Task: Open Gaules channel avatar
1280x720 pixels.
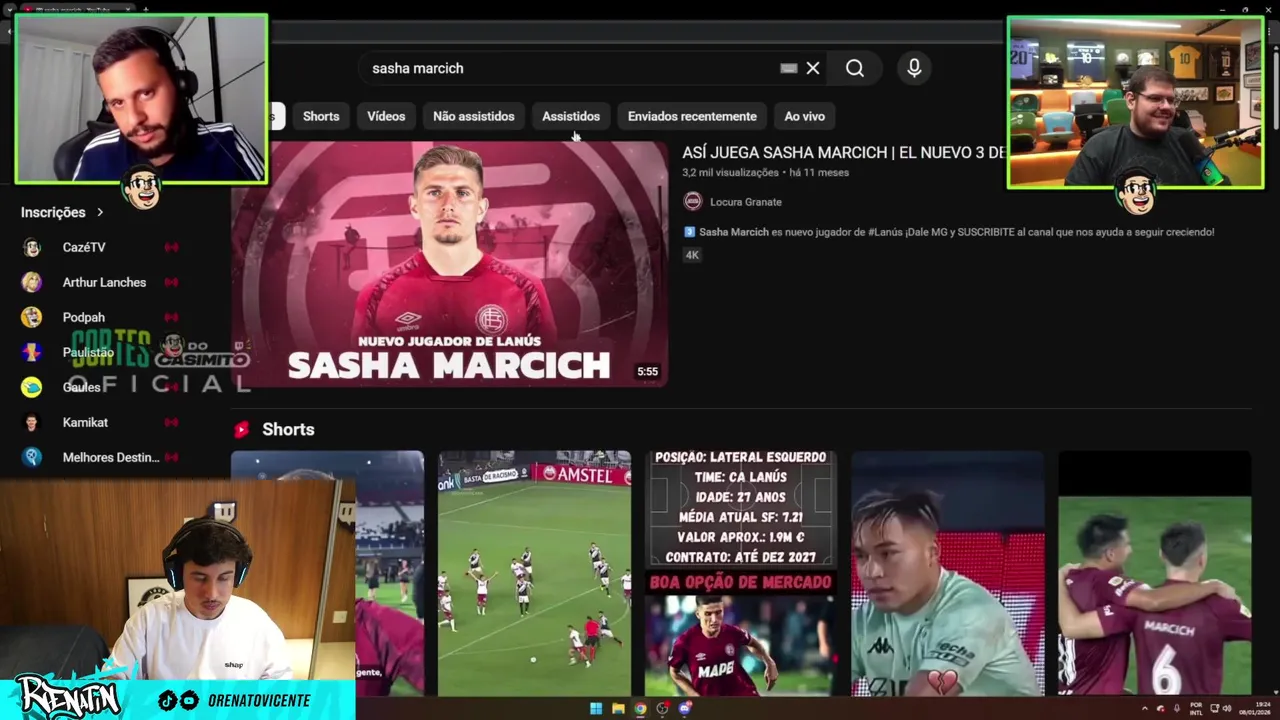Action: click(32, 387)
